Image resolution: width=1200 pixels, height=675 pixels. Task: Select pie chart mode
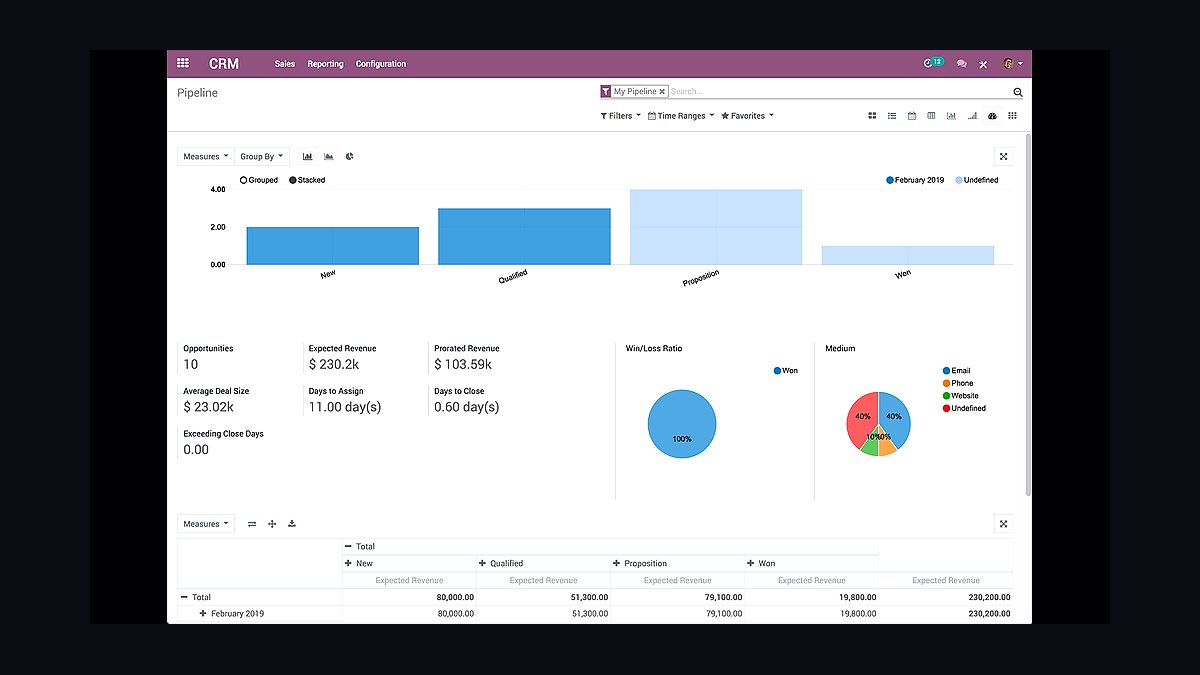click(x=350, y=156)
